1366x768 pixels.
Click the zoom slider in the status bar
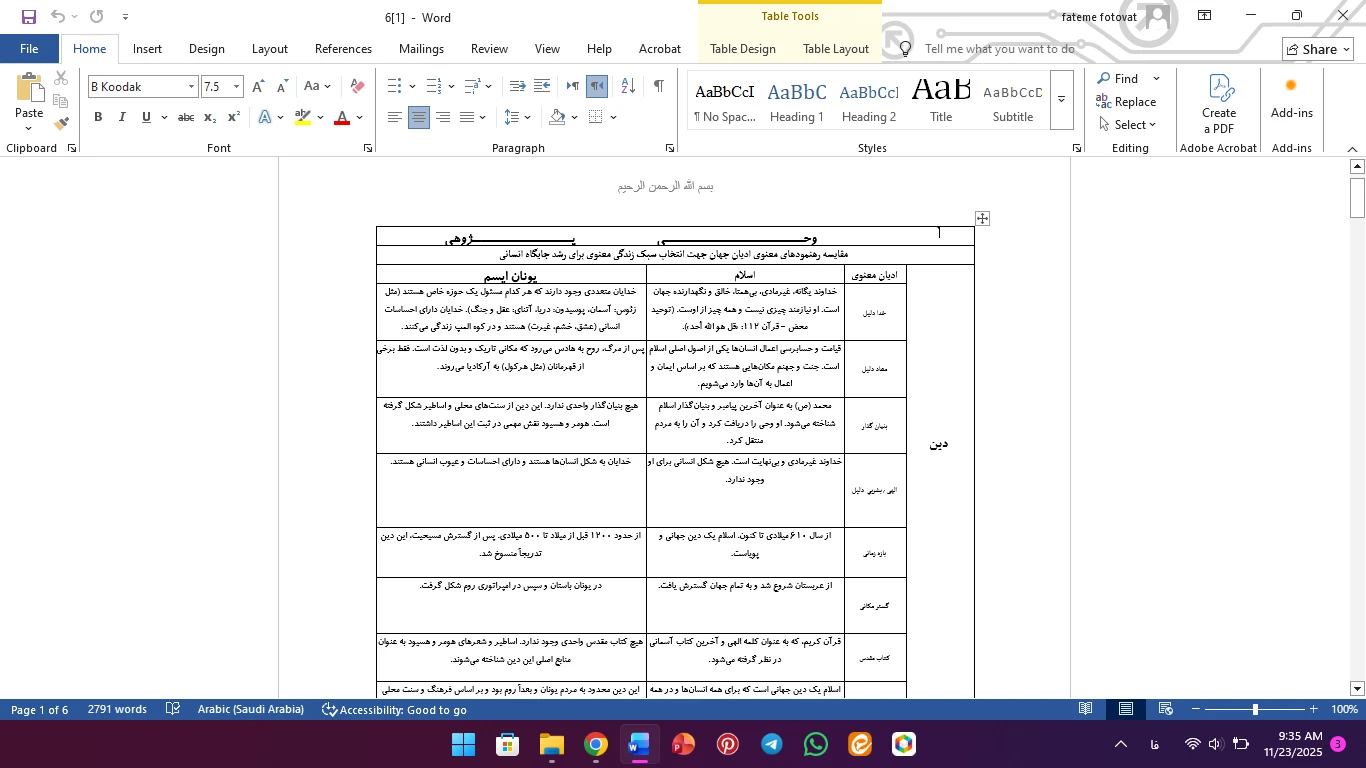[x=1255, y=710]
